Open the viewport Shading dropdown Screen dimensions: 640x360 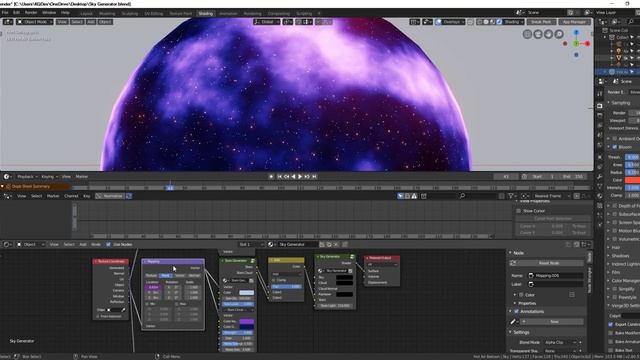[x=513, y=22]
